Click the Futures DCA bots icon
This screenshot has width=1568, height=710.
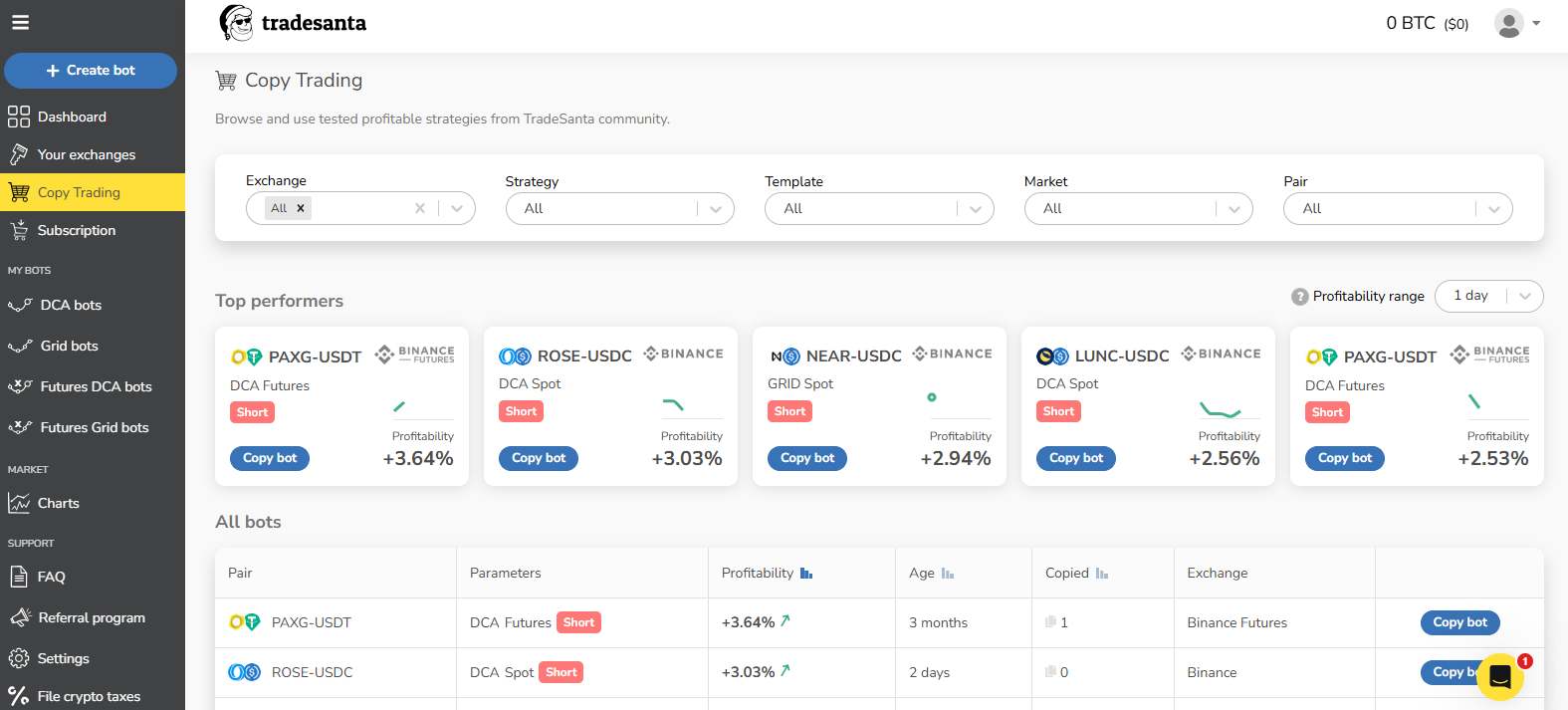coord(20,386)
